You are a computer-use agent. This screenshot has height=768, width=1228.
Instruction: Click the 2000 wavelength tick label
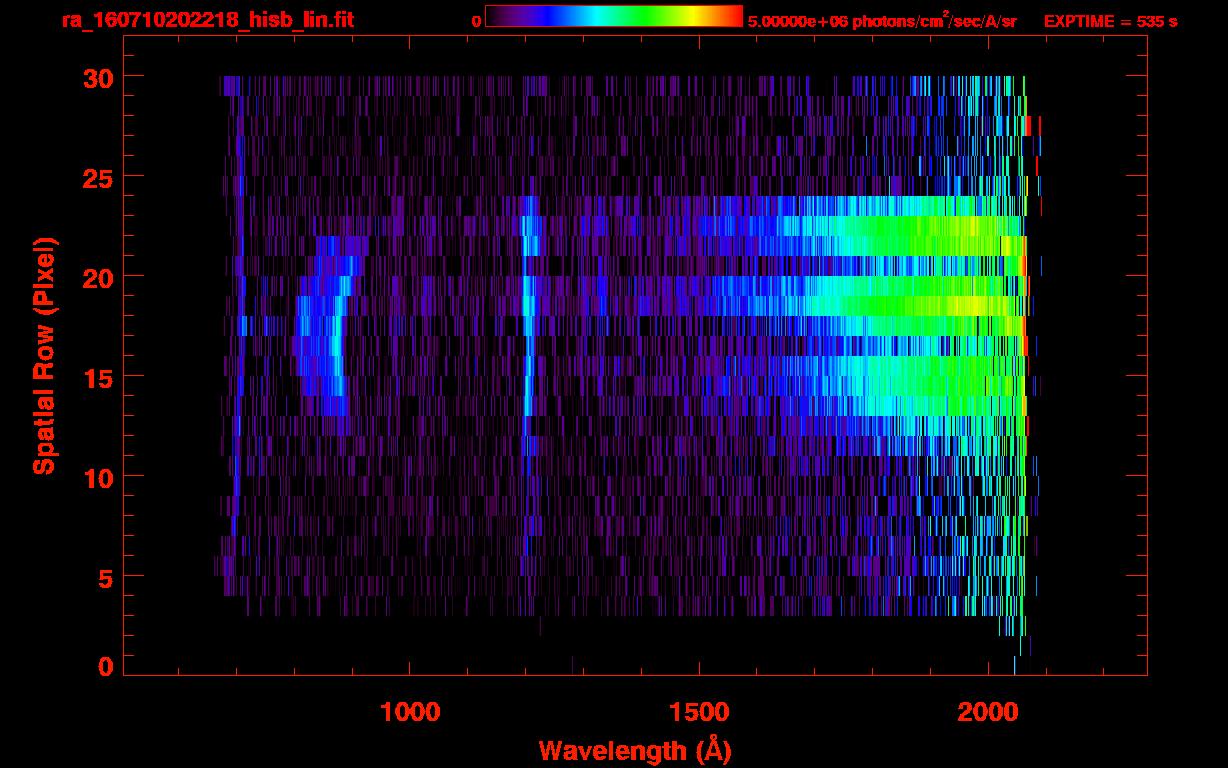point(988,711)
